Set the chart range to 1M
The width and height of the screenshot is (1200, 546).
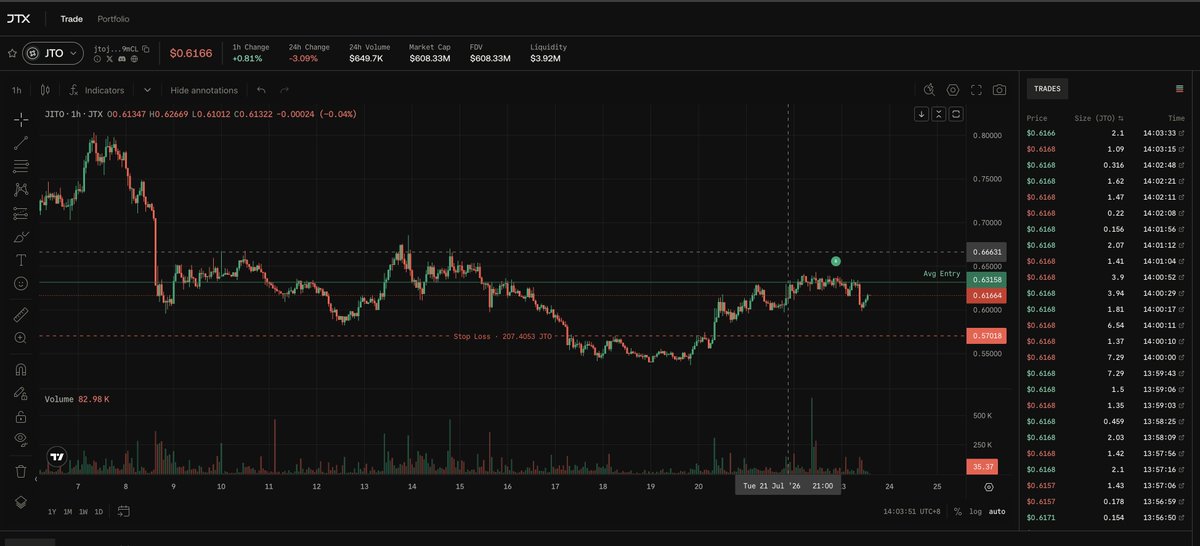click(x=67, y=511)
